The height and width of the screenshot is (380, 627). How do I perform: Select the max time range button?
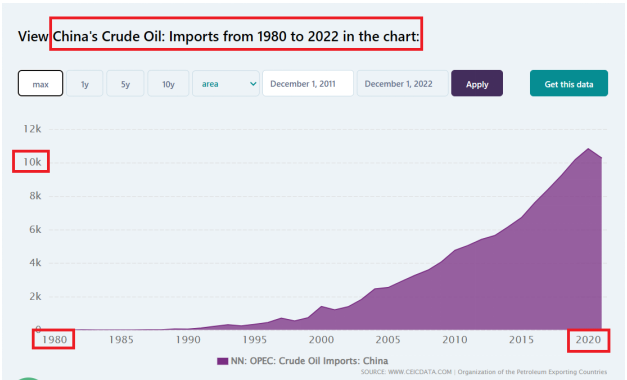click(40, 83)
